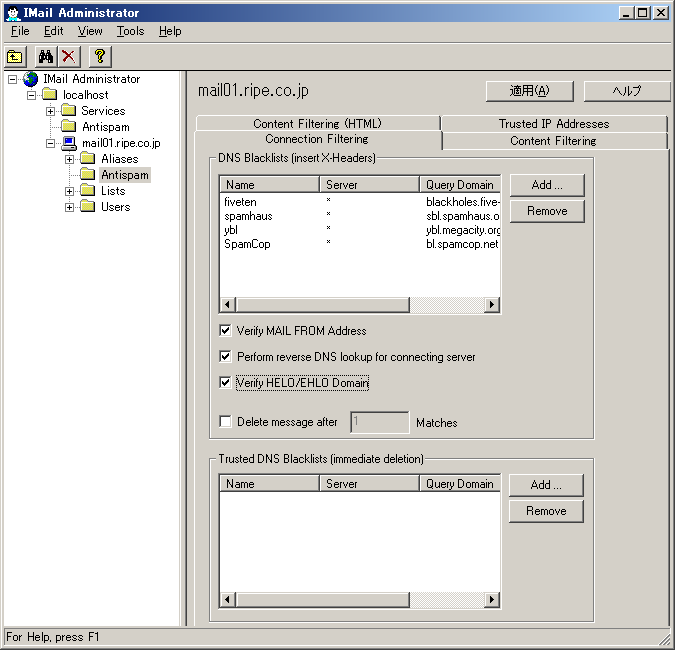Open the Edit menu
This screenshot has height=650, width=675.
click(53, 31)
